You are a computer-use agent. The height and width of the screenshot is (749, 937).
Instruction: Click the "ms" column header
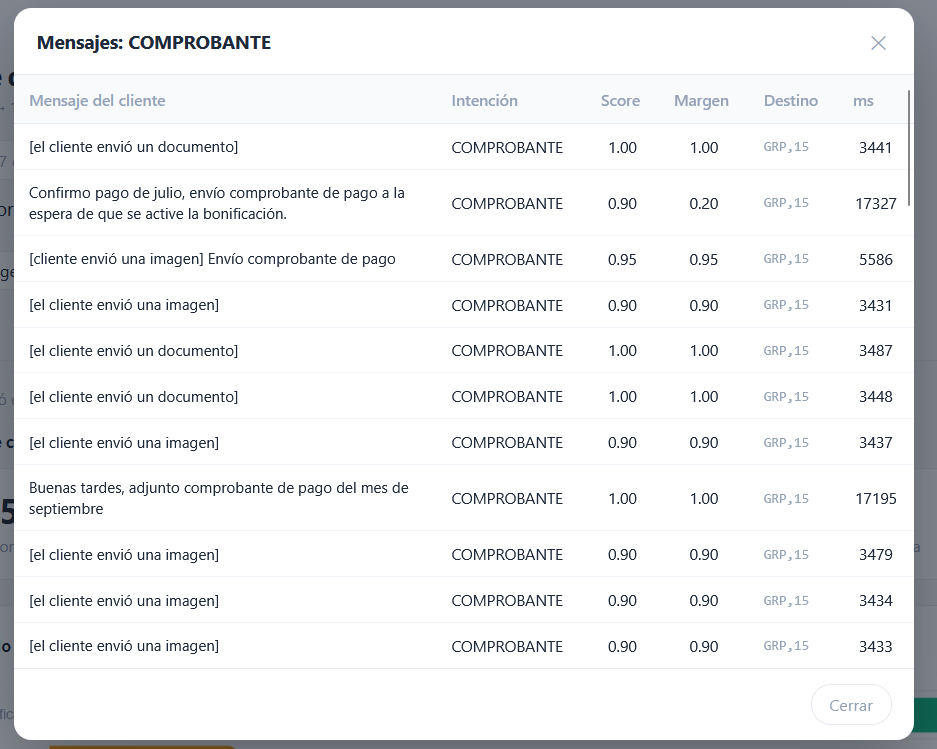(863, 100)
